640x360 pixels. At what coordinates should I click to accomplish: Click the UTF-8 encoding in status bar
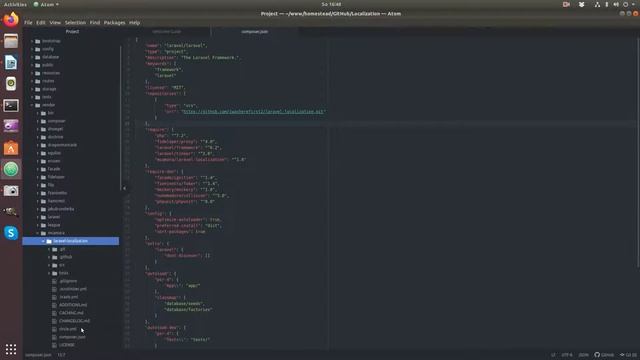click(x=567, y=355)
